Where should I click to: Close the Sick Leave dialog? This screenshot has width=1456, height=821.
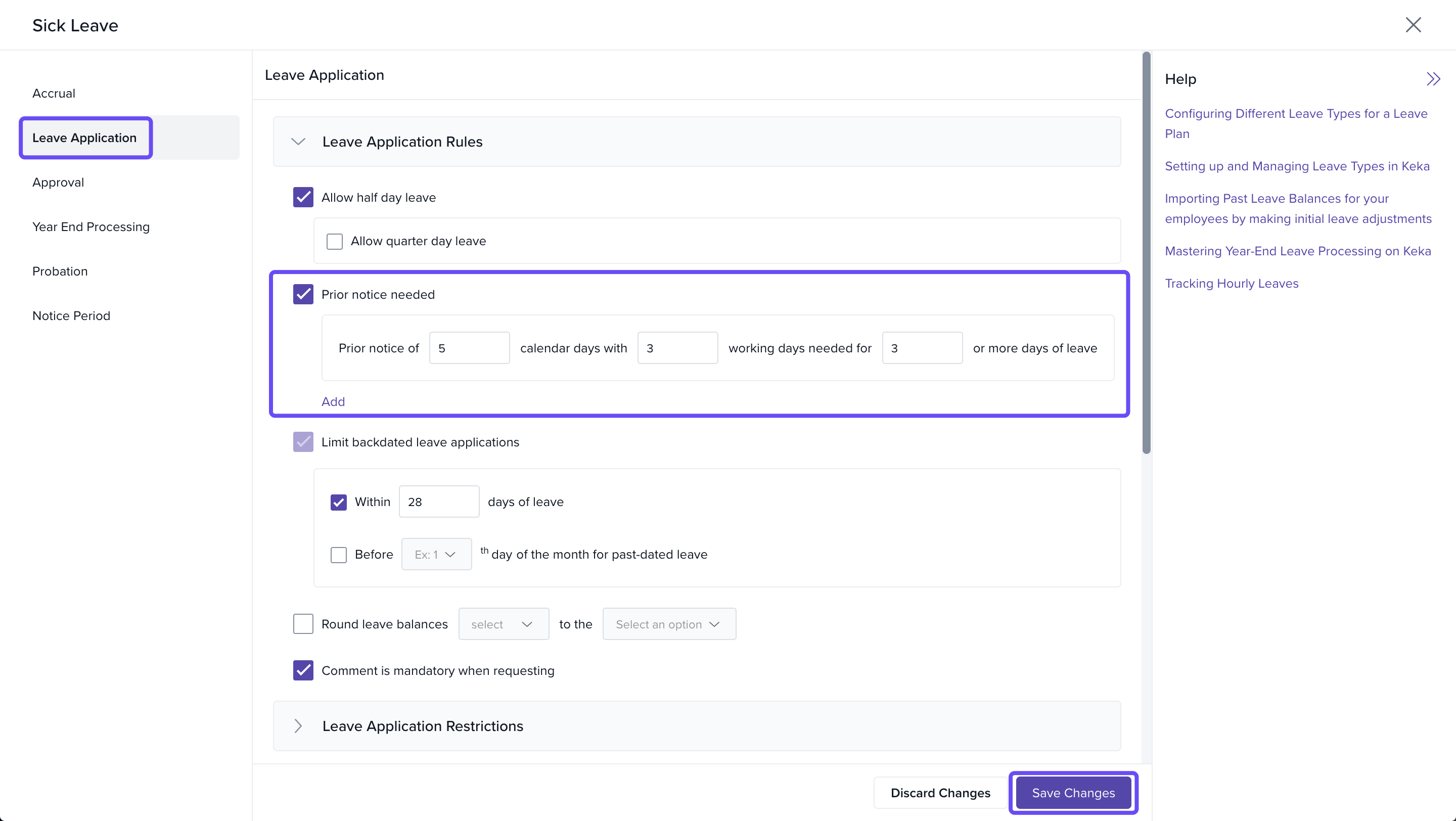tap(1413, 25)
